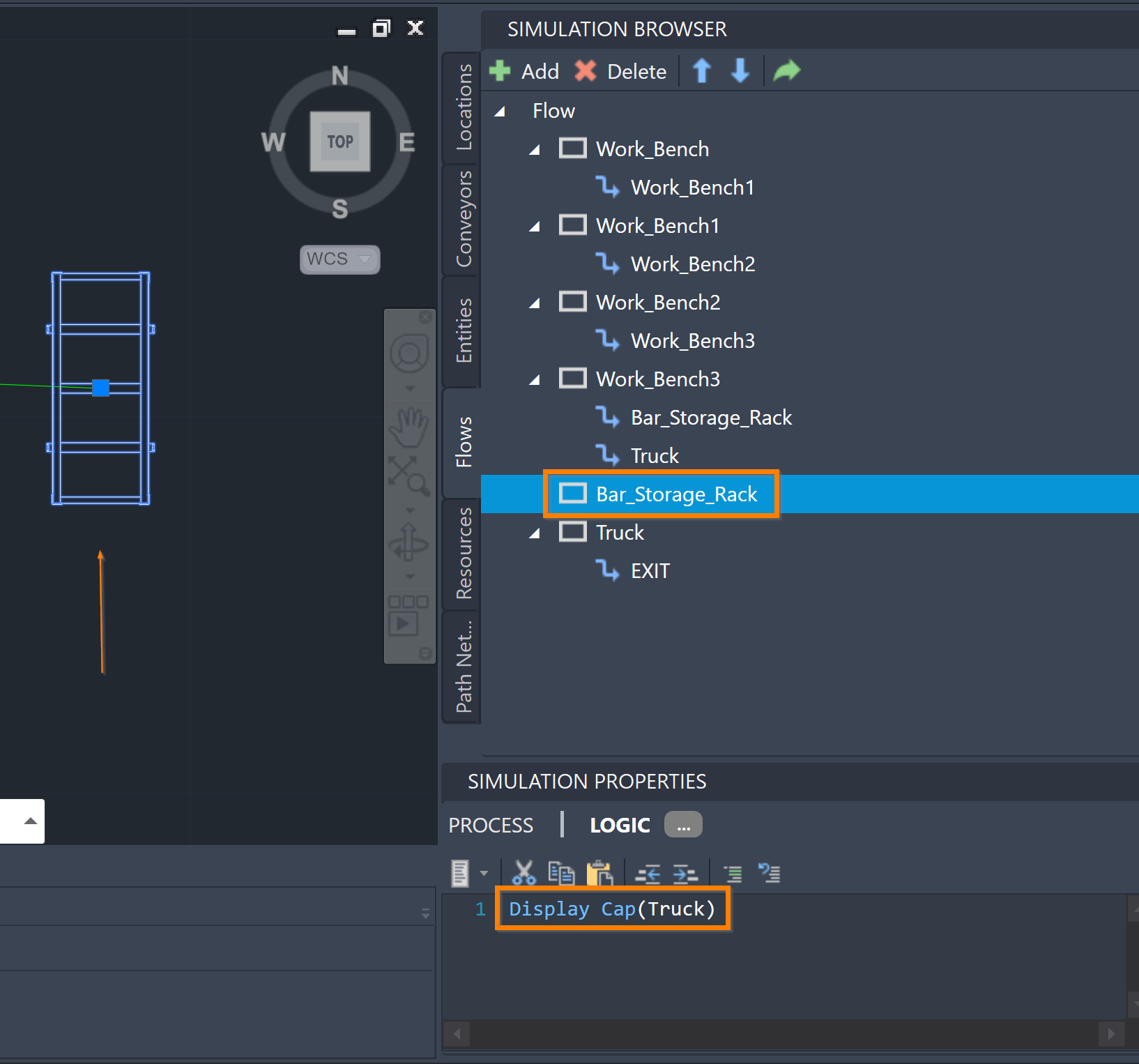Switch to the Path Net tab
The height and width of the screenshot is (1064, 1139).
[463, 667]
